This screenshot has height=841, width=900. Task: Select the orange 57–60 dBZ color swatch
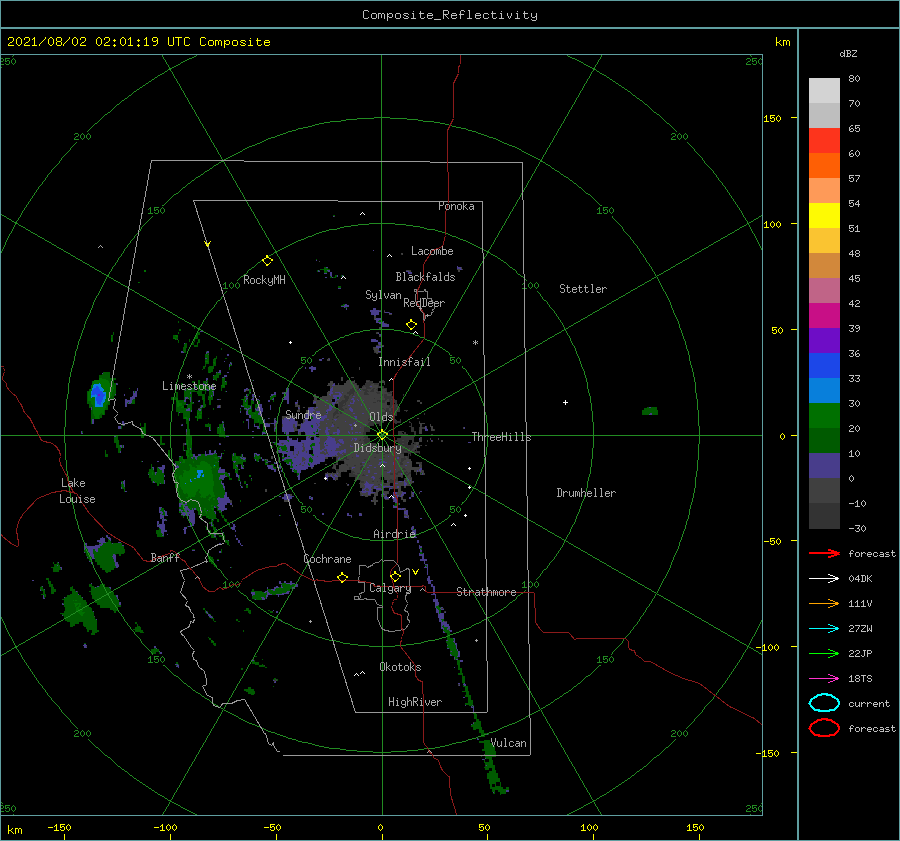tap(824, 165)
